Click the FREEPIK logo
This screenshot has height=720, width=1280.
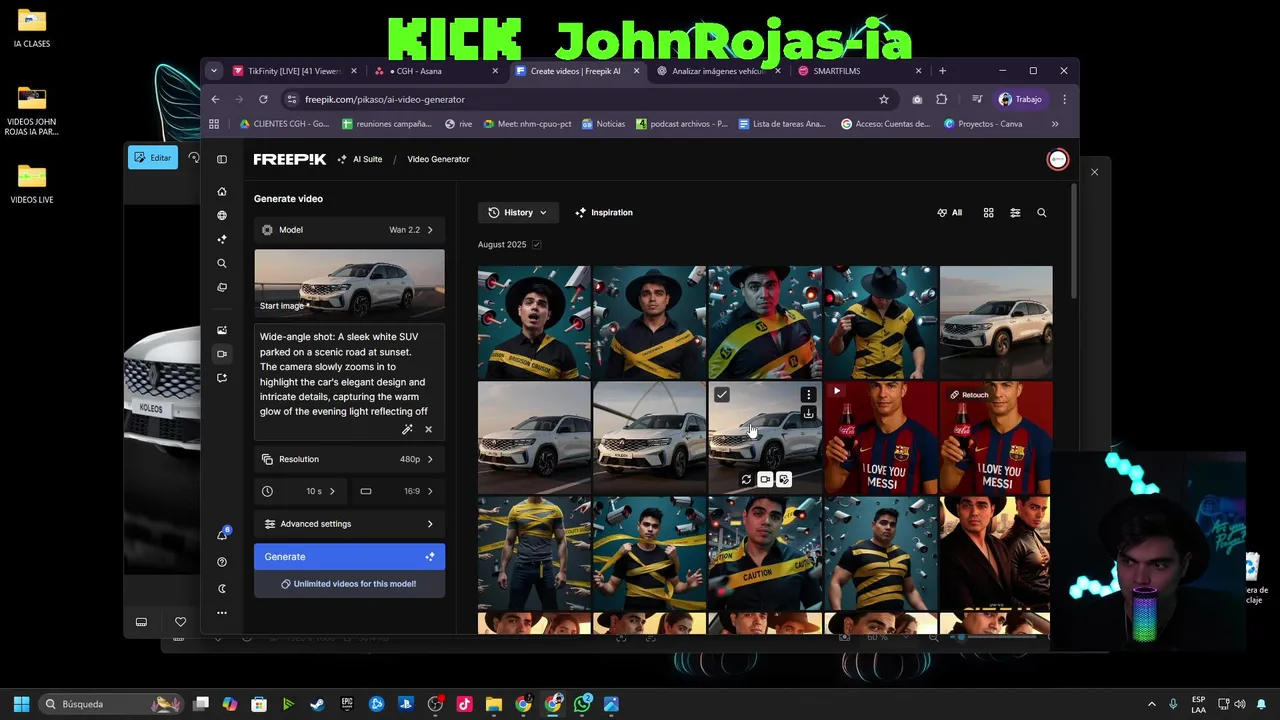(x=289, y=159)
